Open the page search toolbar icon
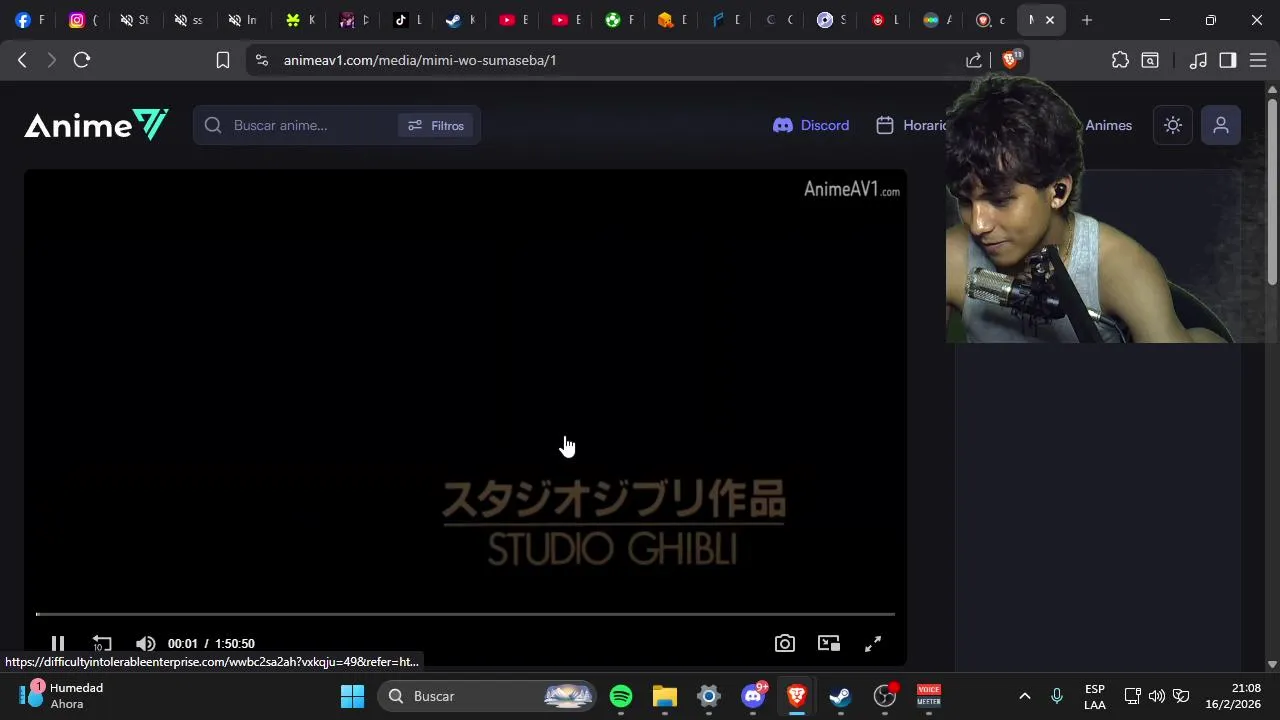The height and width of the screenshot is (720, 1280). tap(1150, 60)
